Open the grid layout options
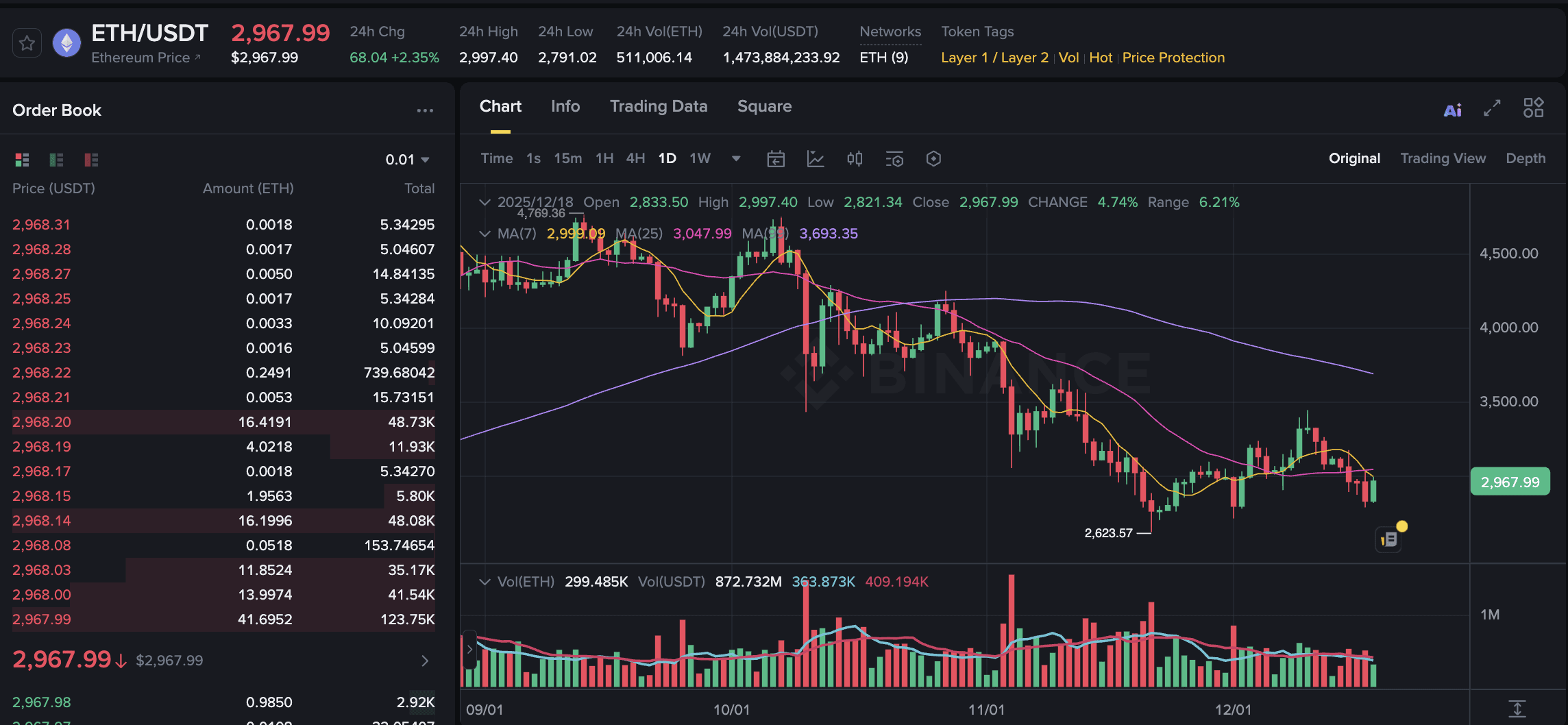 click(1534, 108)
